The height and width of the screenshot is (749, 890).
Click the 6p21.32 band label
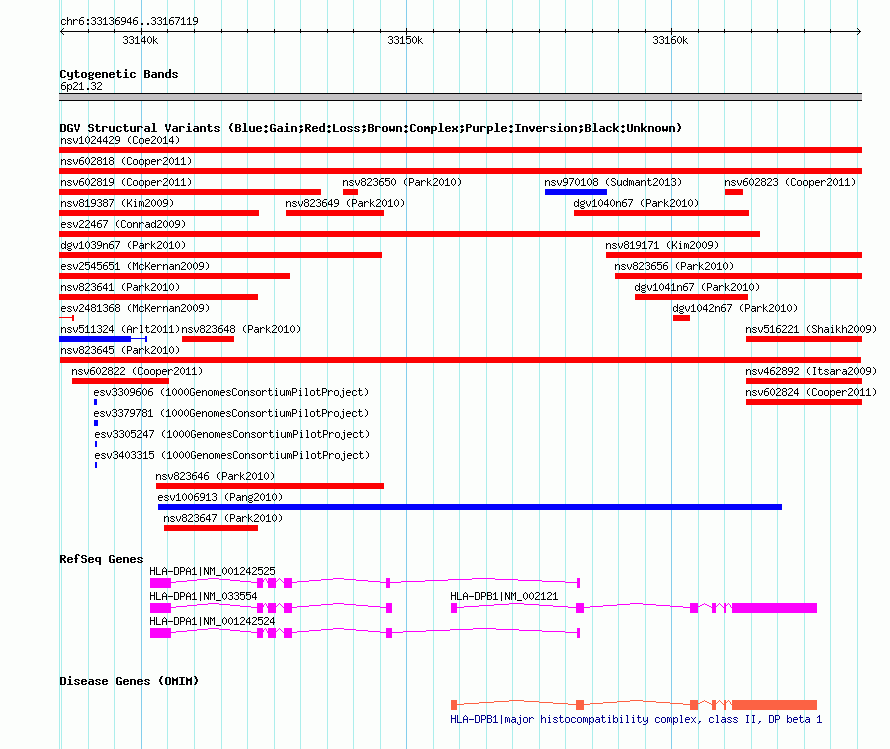(82, 86)
